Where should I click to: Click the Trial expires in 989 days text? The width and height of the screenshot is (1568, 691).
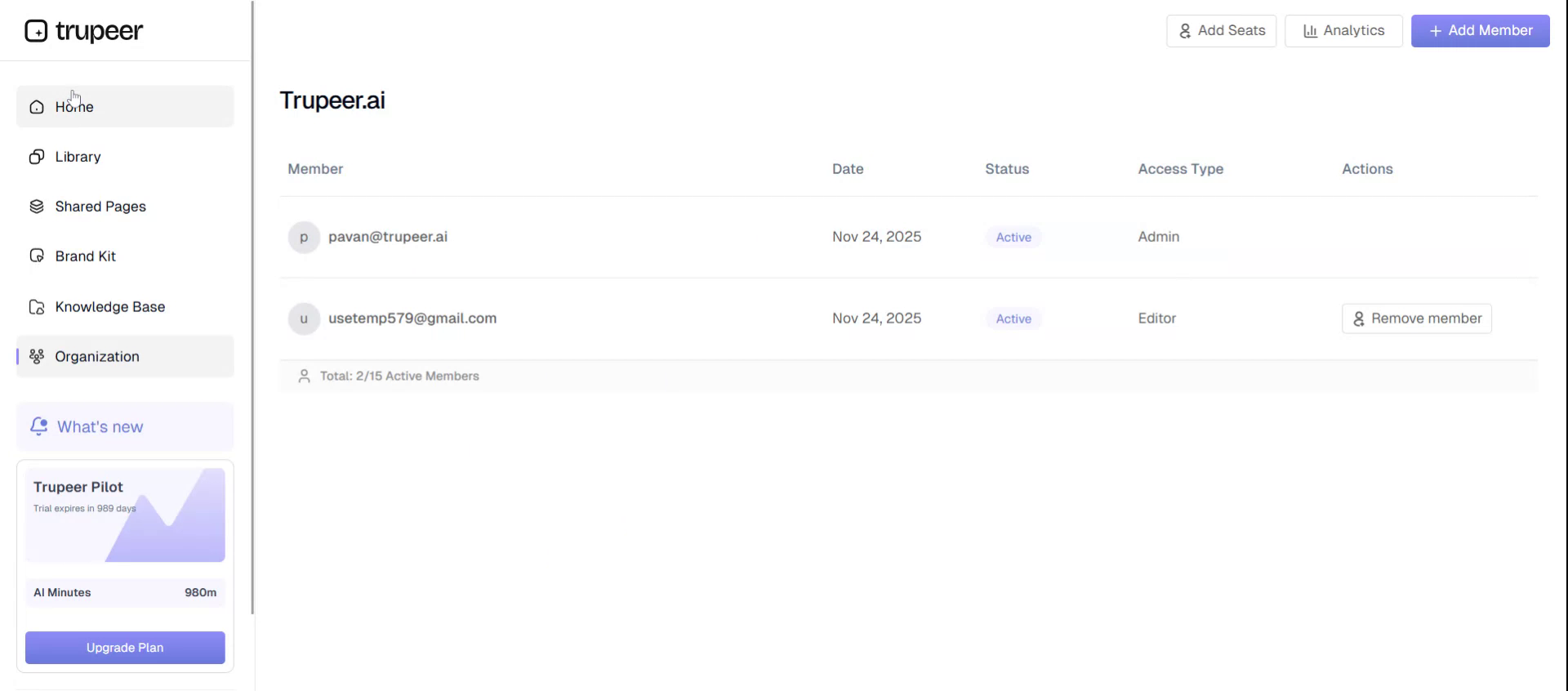(x=85, y=509)
